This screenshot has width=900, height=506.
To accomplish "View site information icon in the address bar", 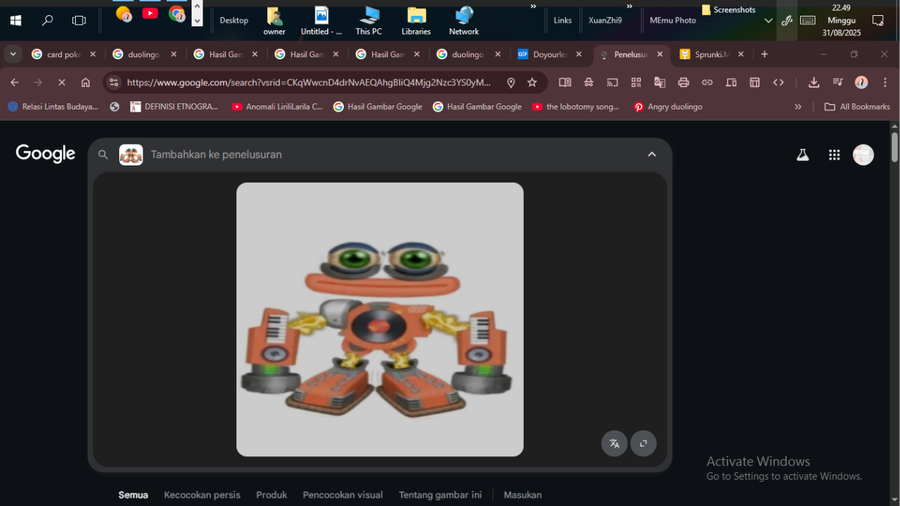I will pos(114,83).
